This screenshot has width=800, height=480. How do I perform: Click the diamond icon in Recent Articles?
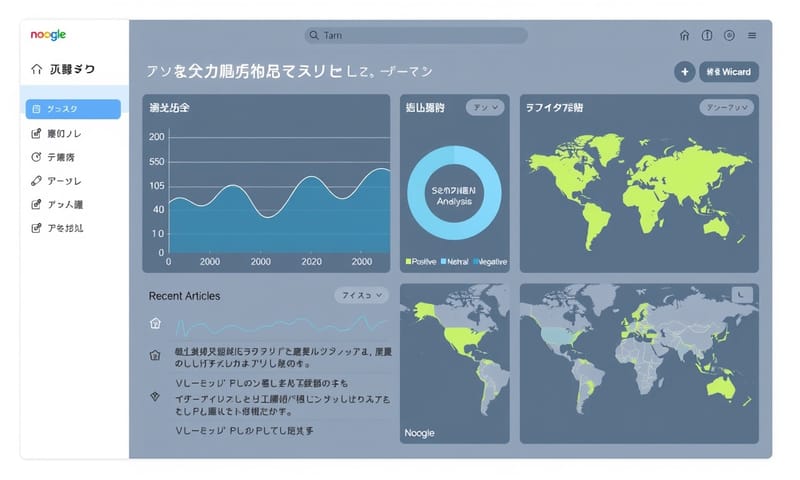click(x=155, y=396)
